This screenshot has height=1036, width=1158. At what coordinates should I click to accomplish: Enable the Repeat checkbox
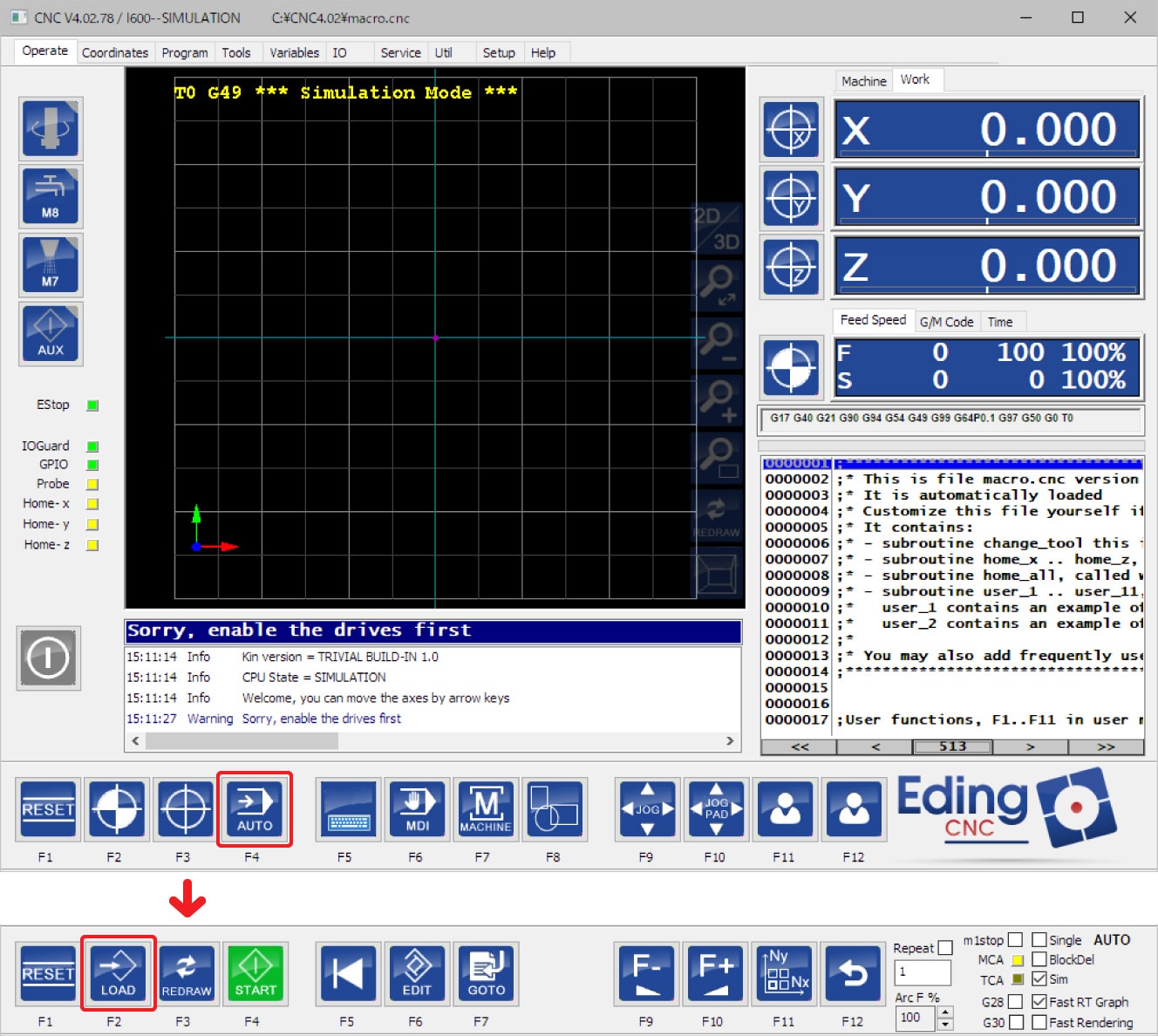pos(945,948)
